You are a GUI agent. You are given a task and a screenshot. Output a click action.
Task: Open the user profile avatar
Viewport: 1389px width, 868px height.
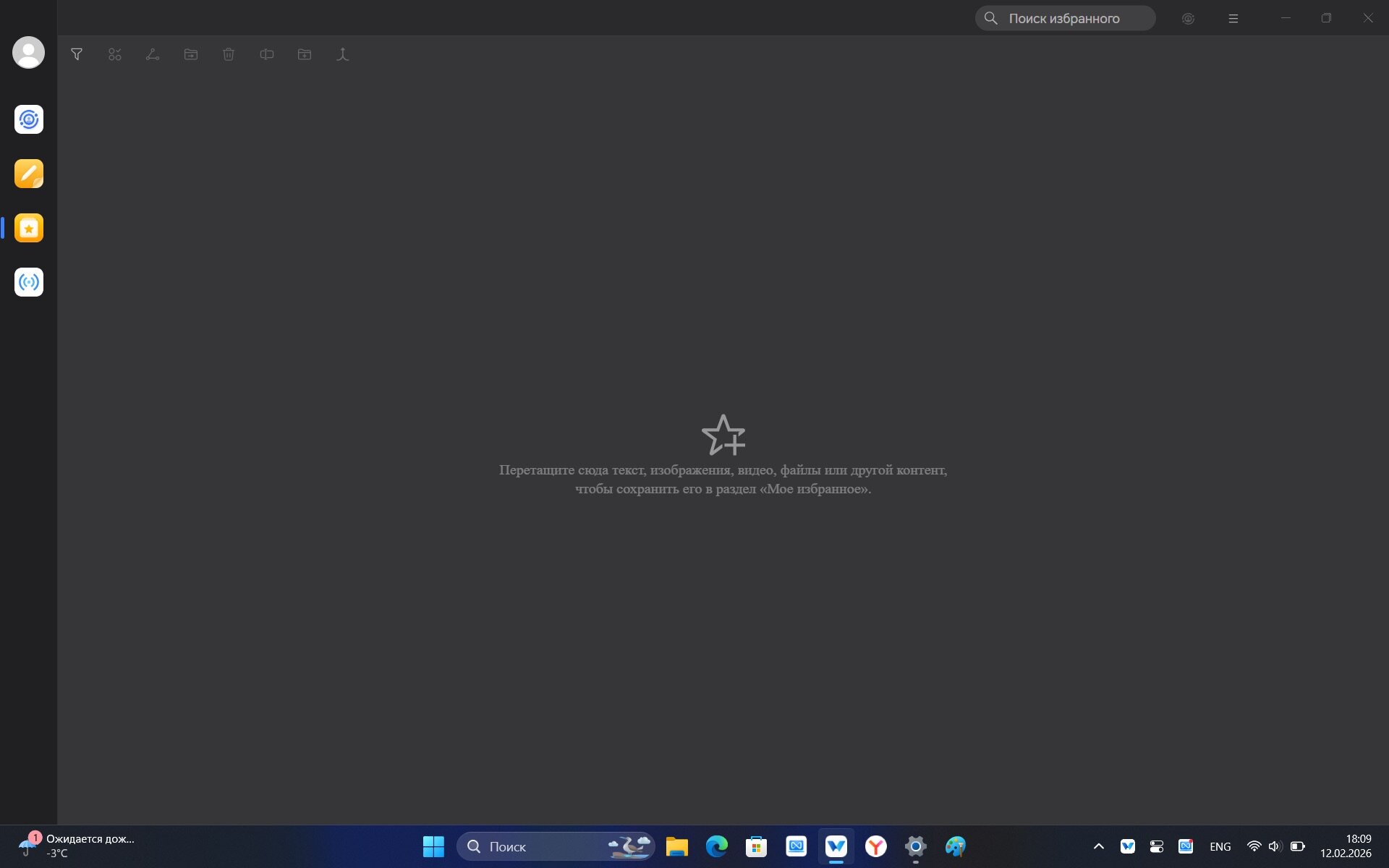click(x=29, y=52)
